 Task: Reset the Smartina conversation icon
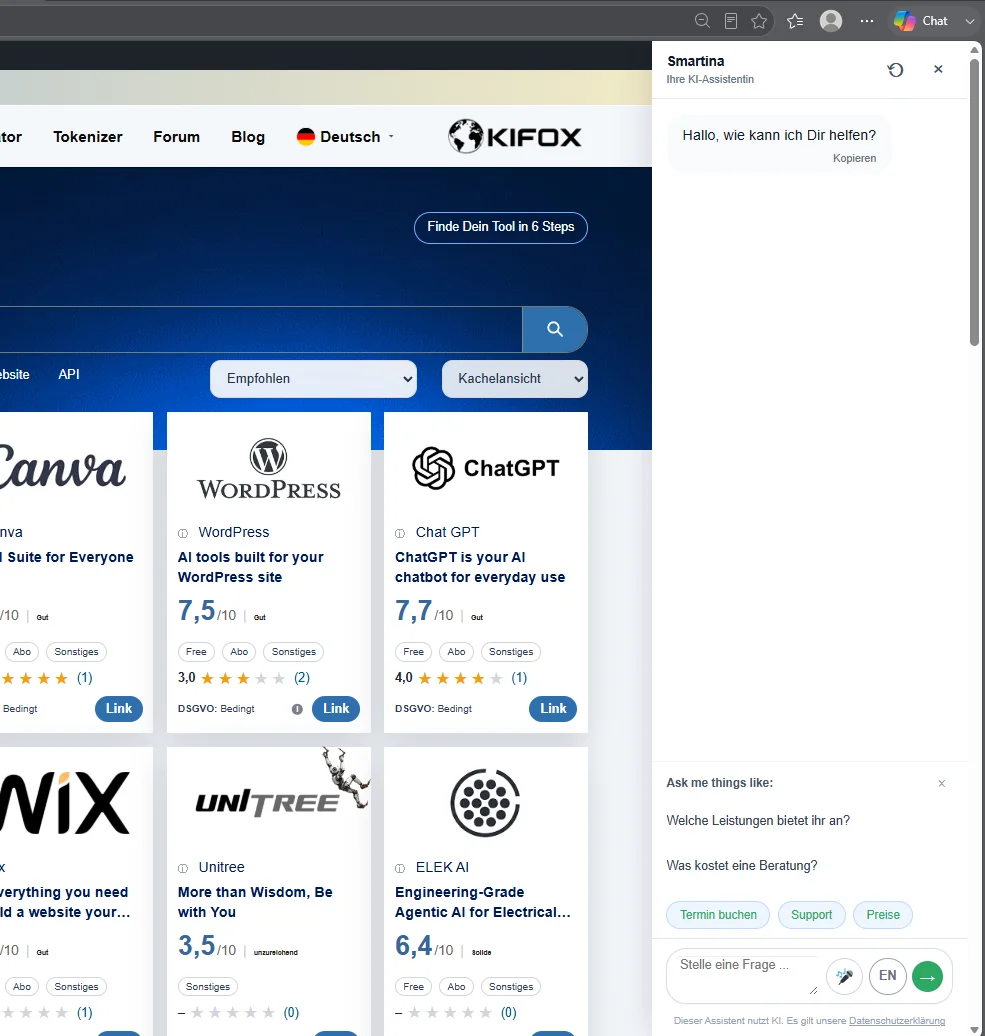tap(895, 70)
